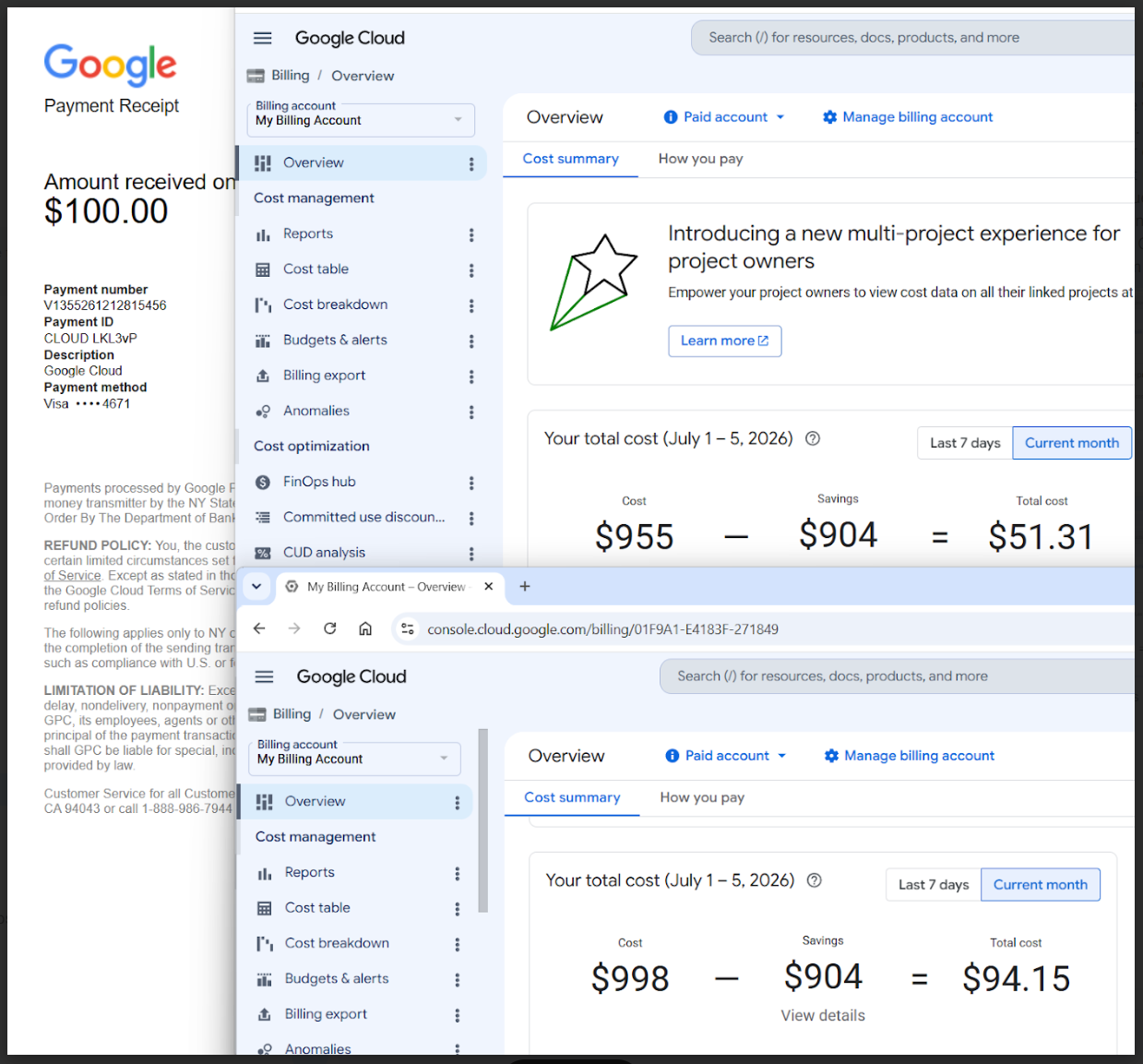Viewport: 1143px width, 1064px height.
Task: Click Manage billing account gear, upper window
Action: (830, 117)
